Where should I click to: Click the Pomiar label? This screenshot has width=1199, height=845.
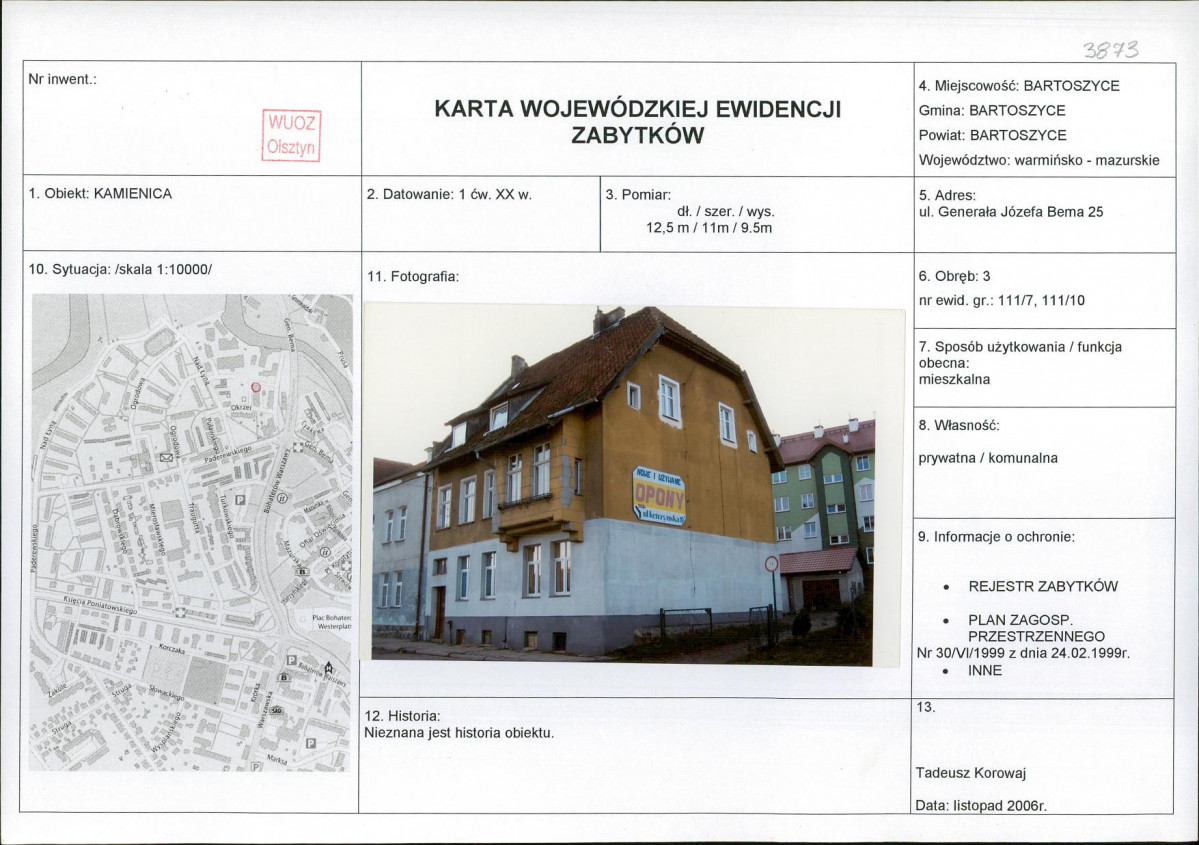click(x=638, y=194)
